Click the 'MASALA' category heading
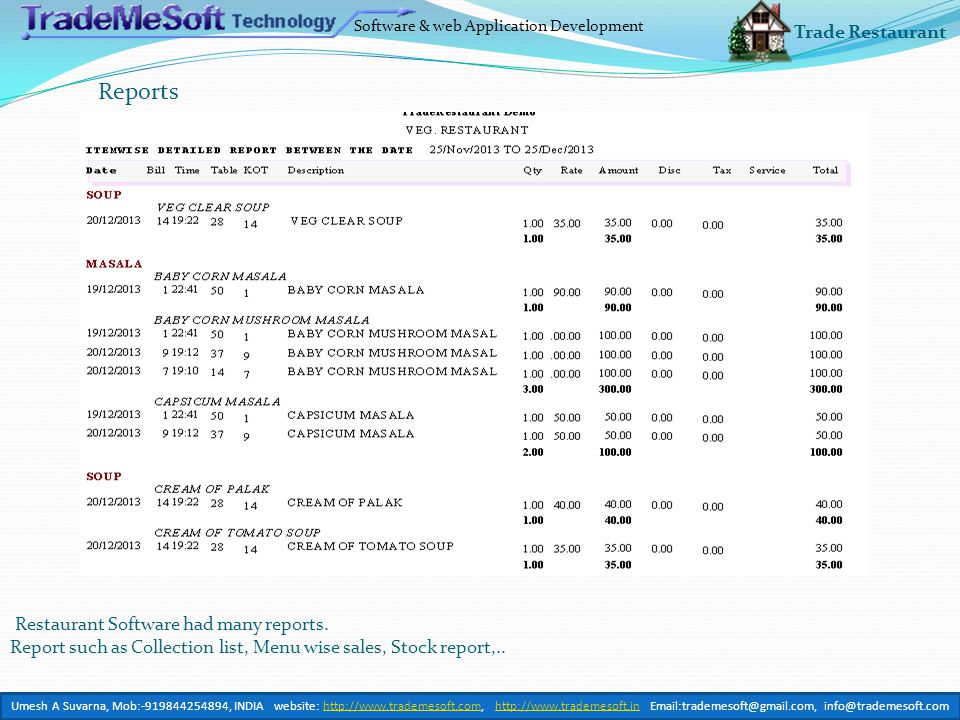960x720 pixels. 114,264
